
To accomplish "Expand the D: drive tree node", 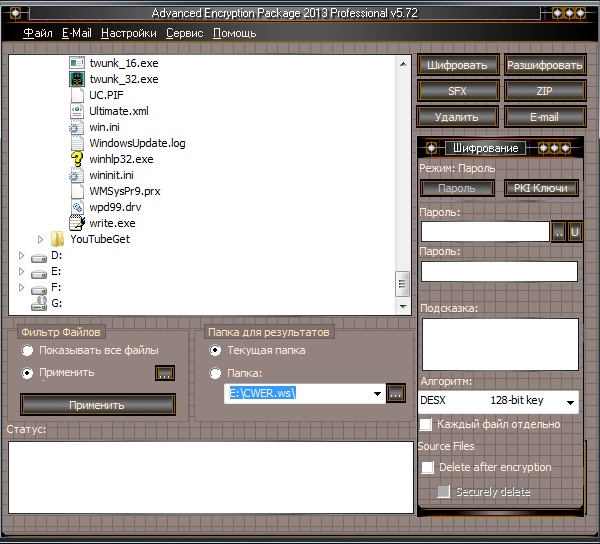I will click(x=21, y=255).
